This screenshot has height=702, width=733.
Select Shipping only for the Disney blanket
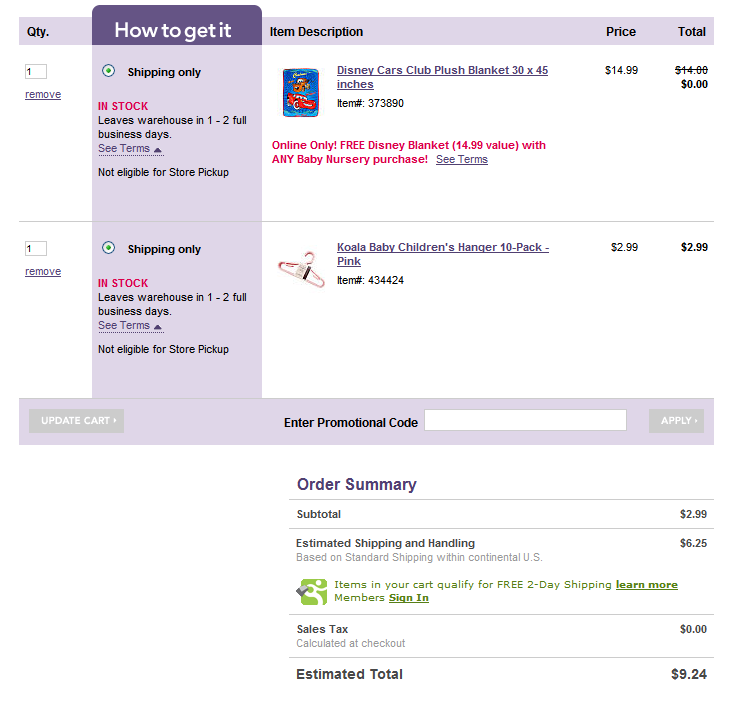(108, 71)
